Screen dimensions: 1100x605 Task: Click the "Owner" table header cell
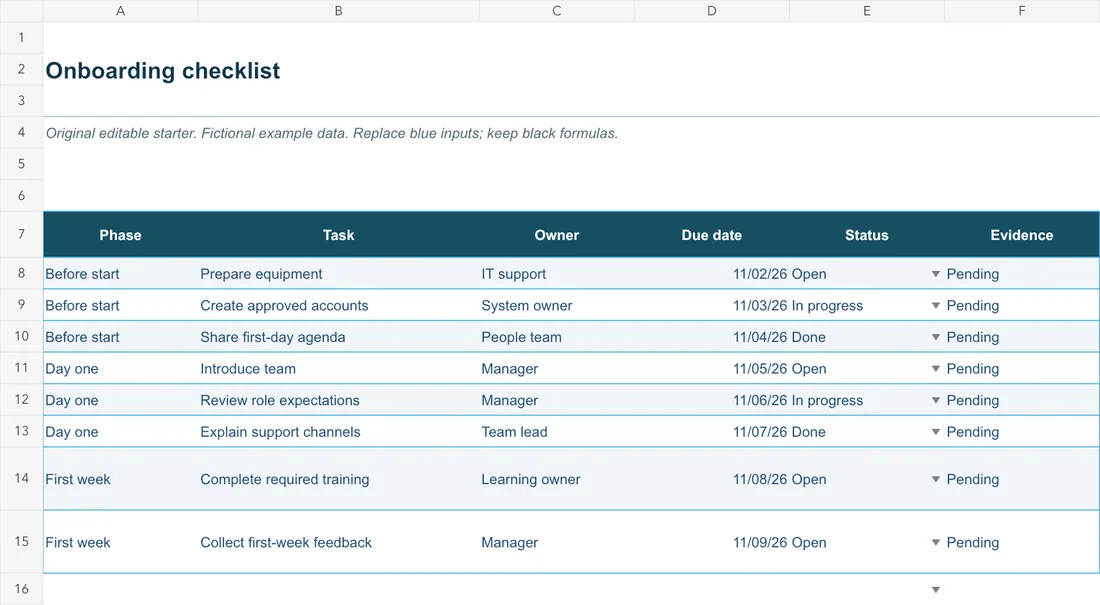pyautogui.click(x=556, y=235)
